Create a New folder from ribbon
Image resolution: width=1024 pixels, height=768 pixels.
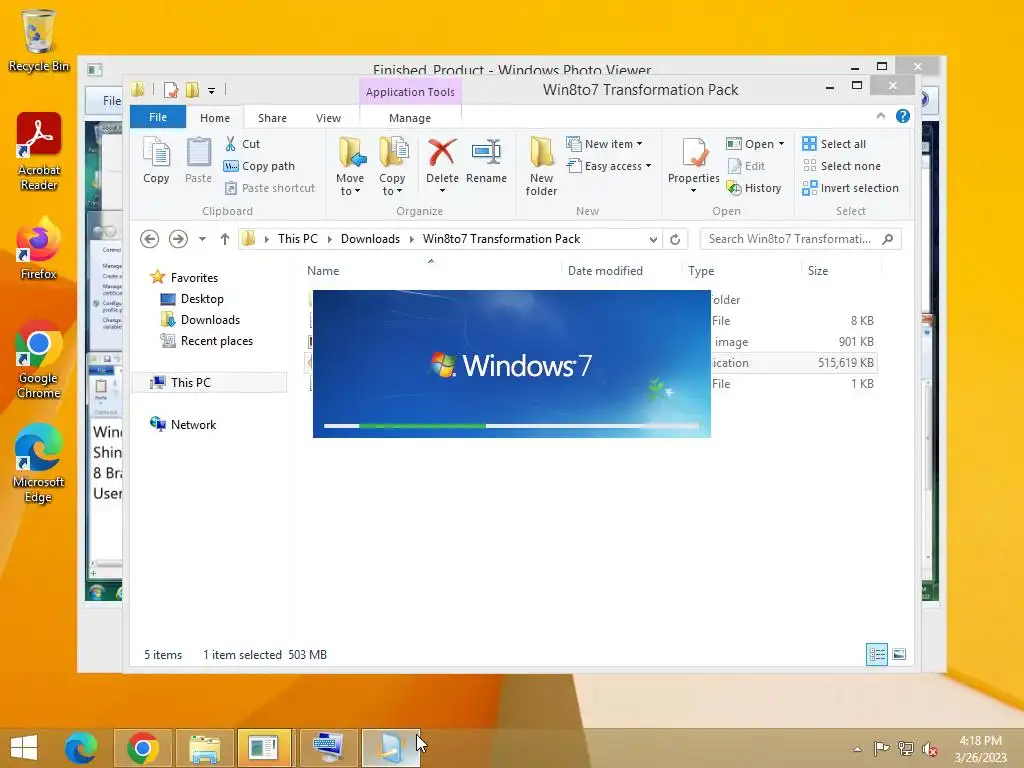541,167
